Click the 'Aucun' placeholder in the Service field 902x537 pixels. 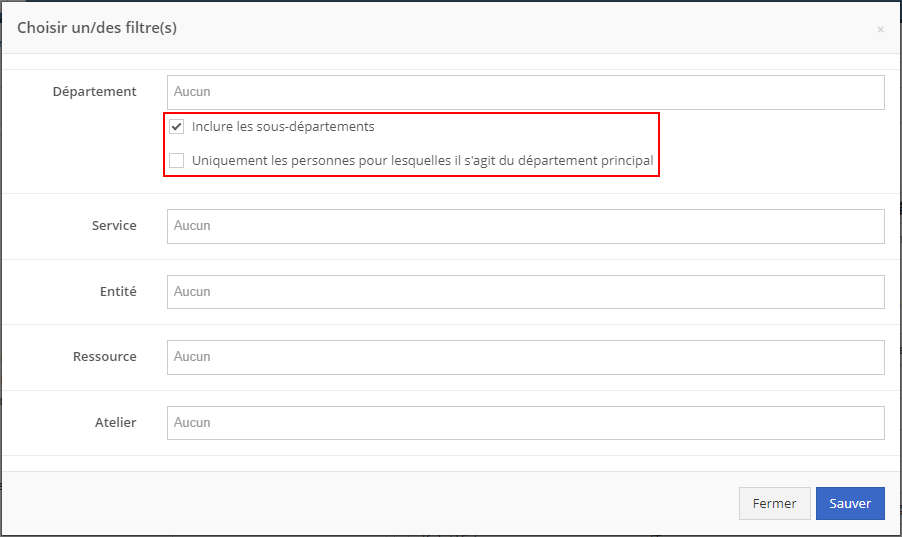[192, 226]
